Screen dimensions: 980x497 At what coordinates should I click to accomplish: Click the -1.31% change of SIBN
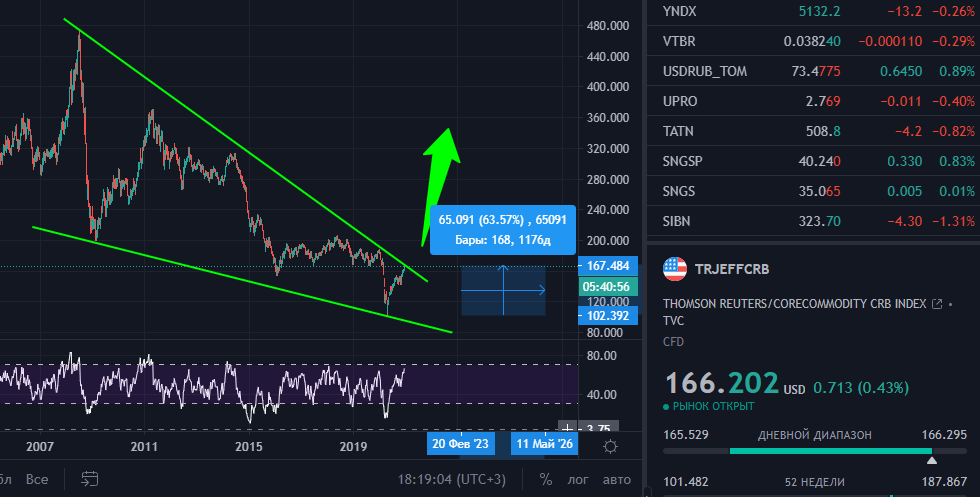click(954, 221)
